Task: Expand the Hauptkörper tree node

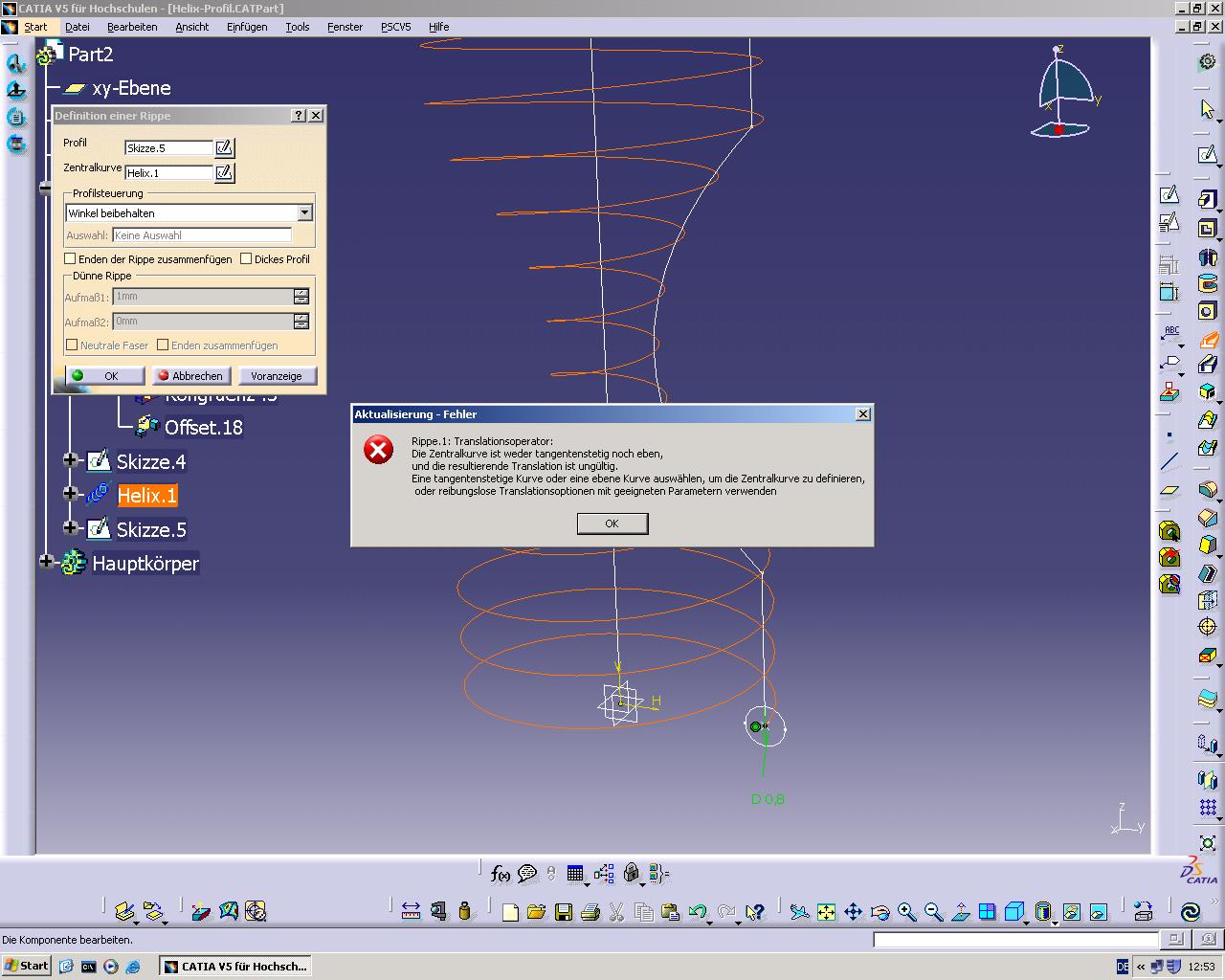Action: [45, 561]
